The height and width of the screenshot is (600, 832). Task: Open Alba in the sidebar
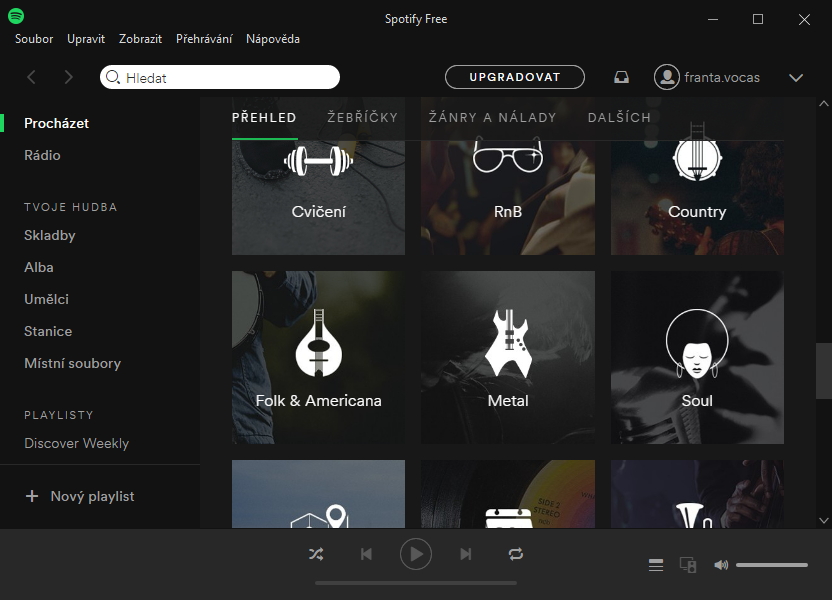click(39, 267)
